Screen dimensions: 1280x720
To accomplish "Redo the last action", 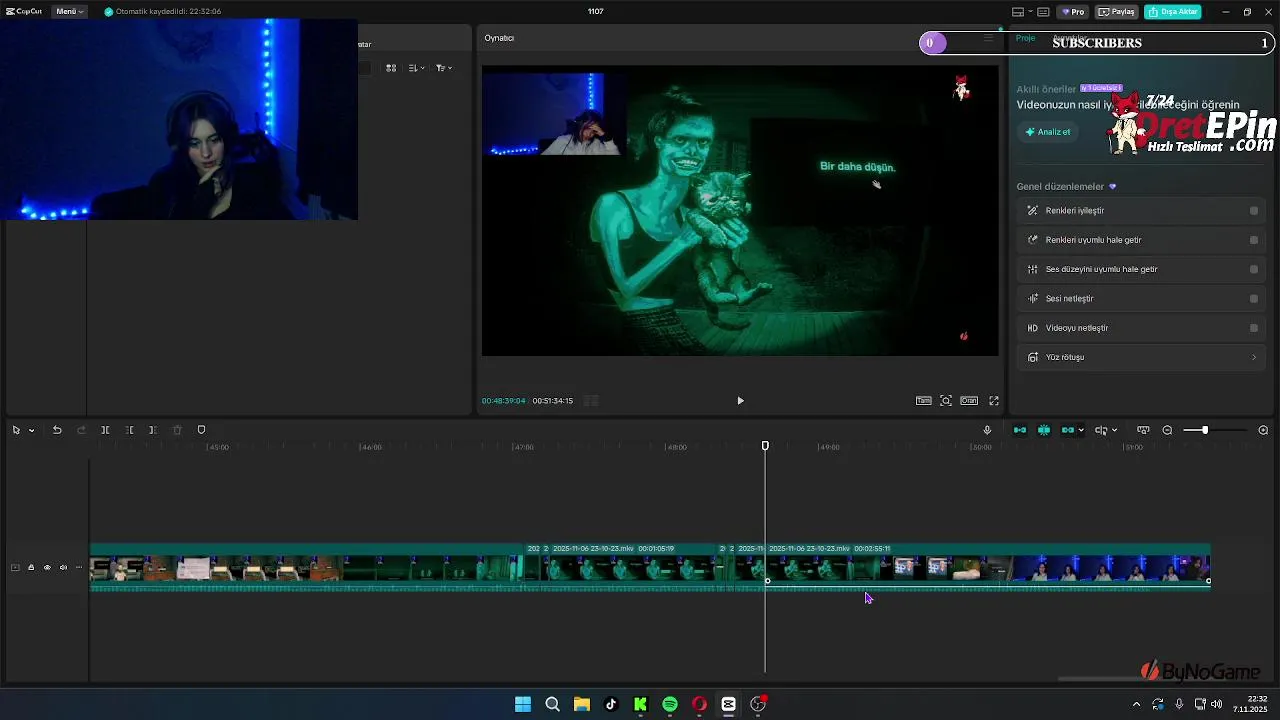I will (81, 430).
